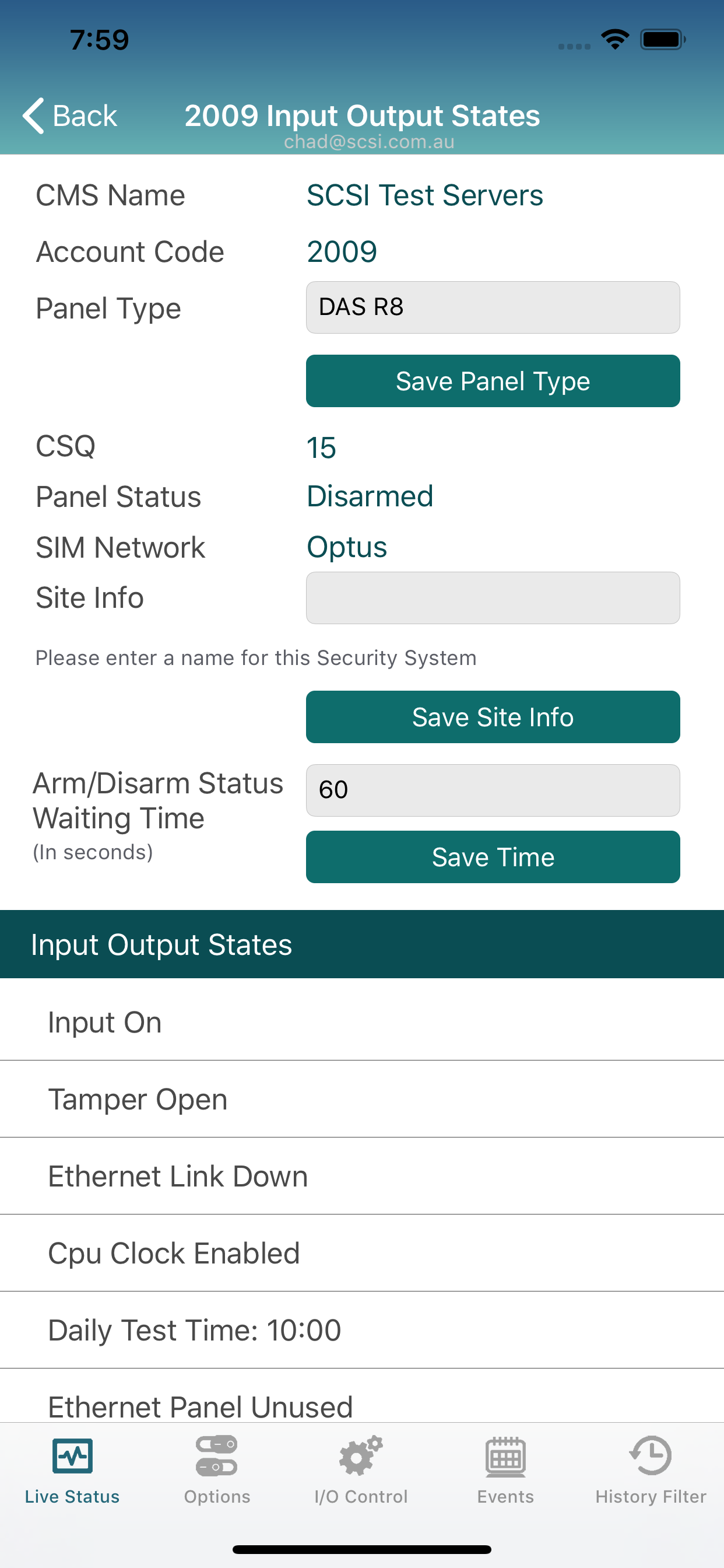The image size is (724, 1568).
Task: Open the Options toggles icon
Action: pos(217,1456)
